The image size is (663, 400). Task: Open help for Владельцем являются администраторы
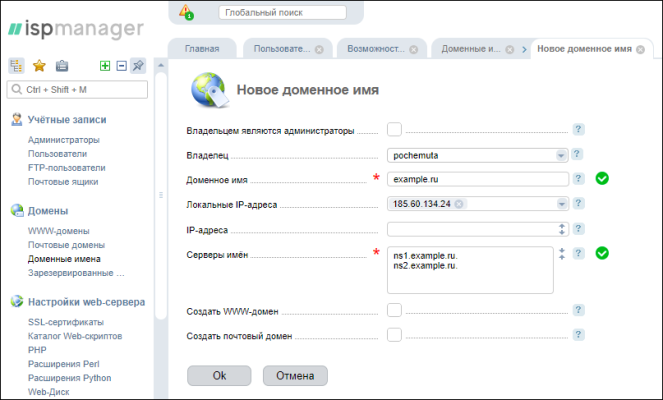[x=578, y=129]
